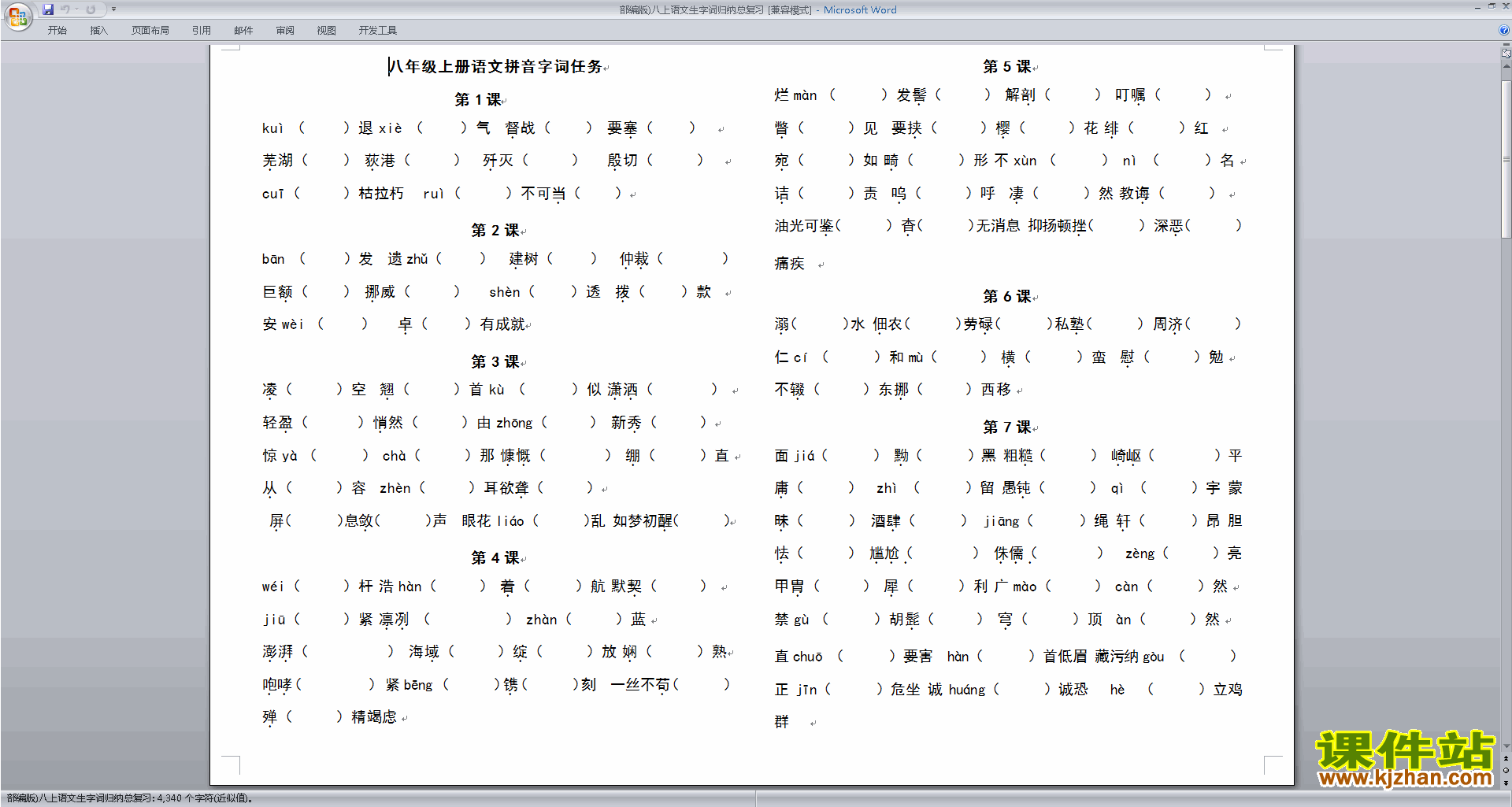Click the heading 第 5 课
This screenshot has width=1512, height=807.
[1006, 66]
